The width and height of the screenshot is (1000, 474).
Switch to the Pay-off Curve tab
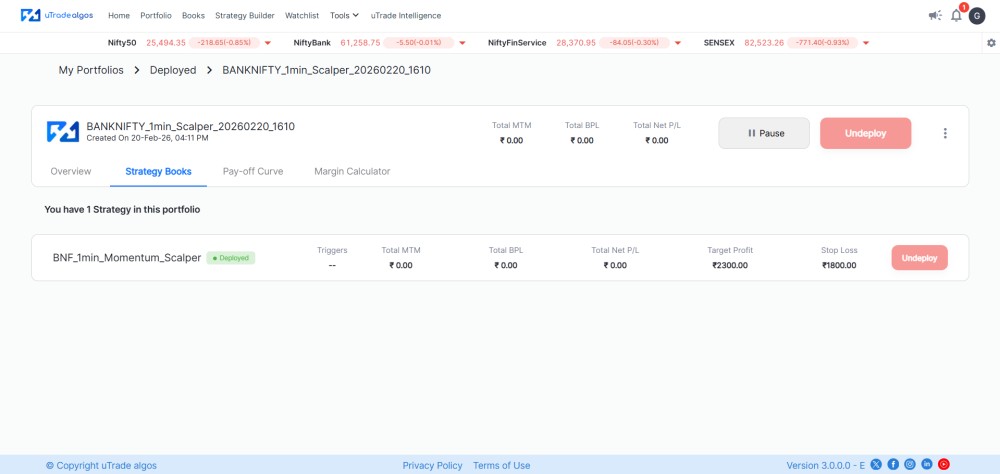click(x=253, y=171)
